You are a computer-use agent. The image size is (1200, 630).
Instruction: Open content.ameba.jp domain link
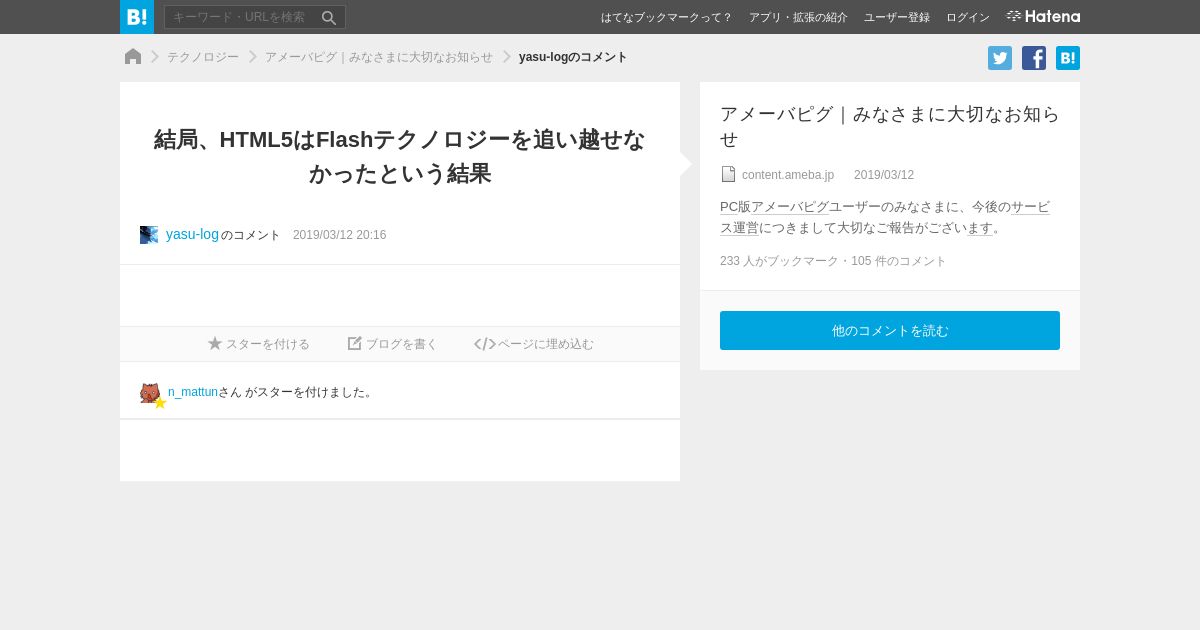pyautogui.click(x=788, y=175)
